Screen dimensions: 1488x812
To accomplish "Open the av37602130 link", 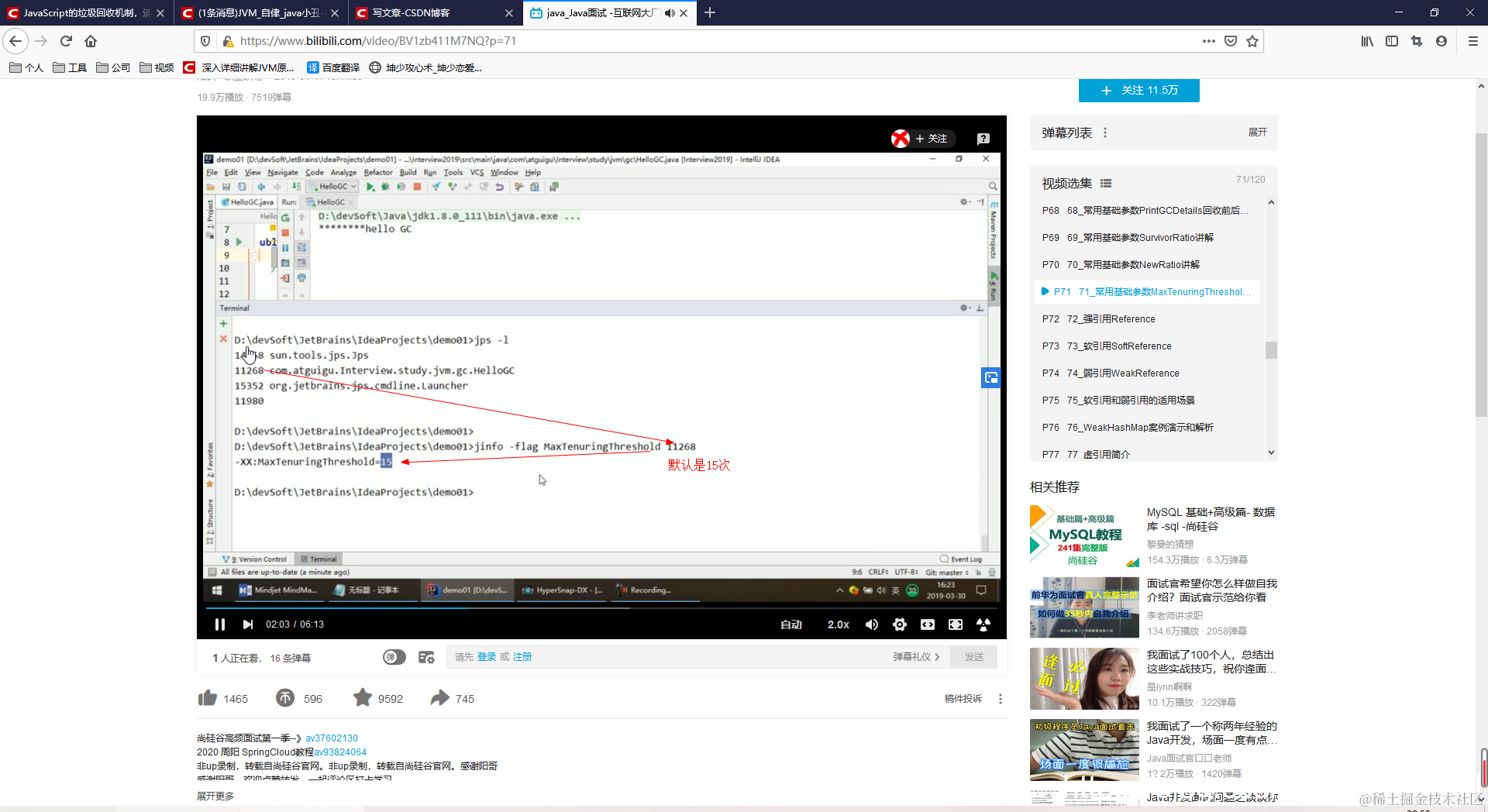I will [332, 738].
